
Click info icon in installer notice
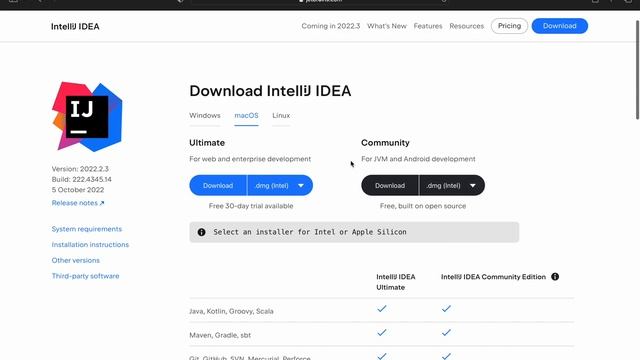201,232
